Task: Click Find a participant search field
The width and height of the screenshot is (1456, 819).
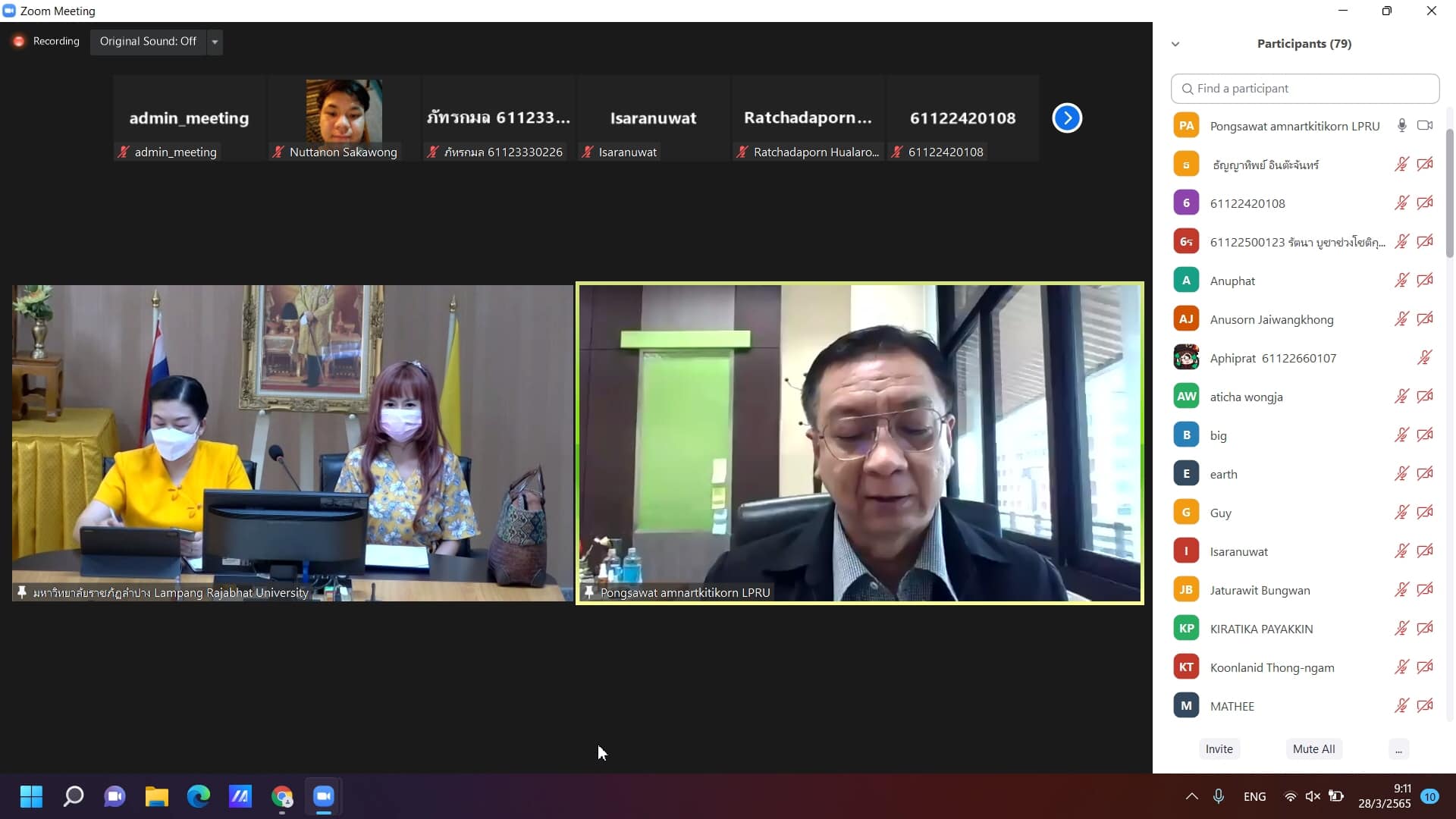Action: click(x=1304, y=89)
